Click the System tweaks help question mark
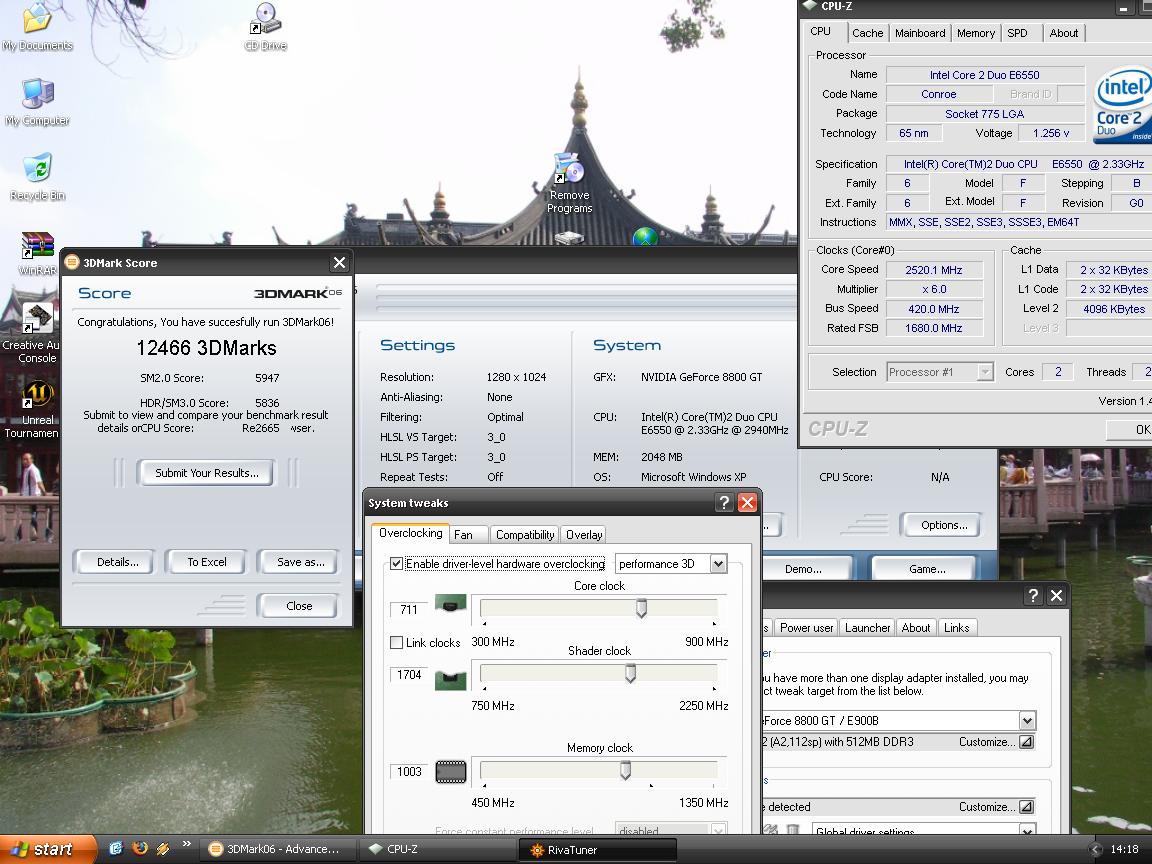Viewport: 1152px width, 864px height. click(724, 503)
